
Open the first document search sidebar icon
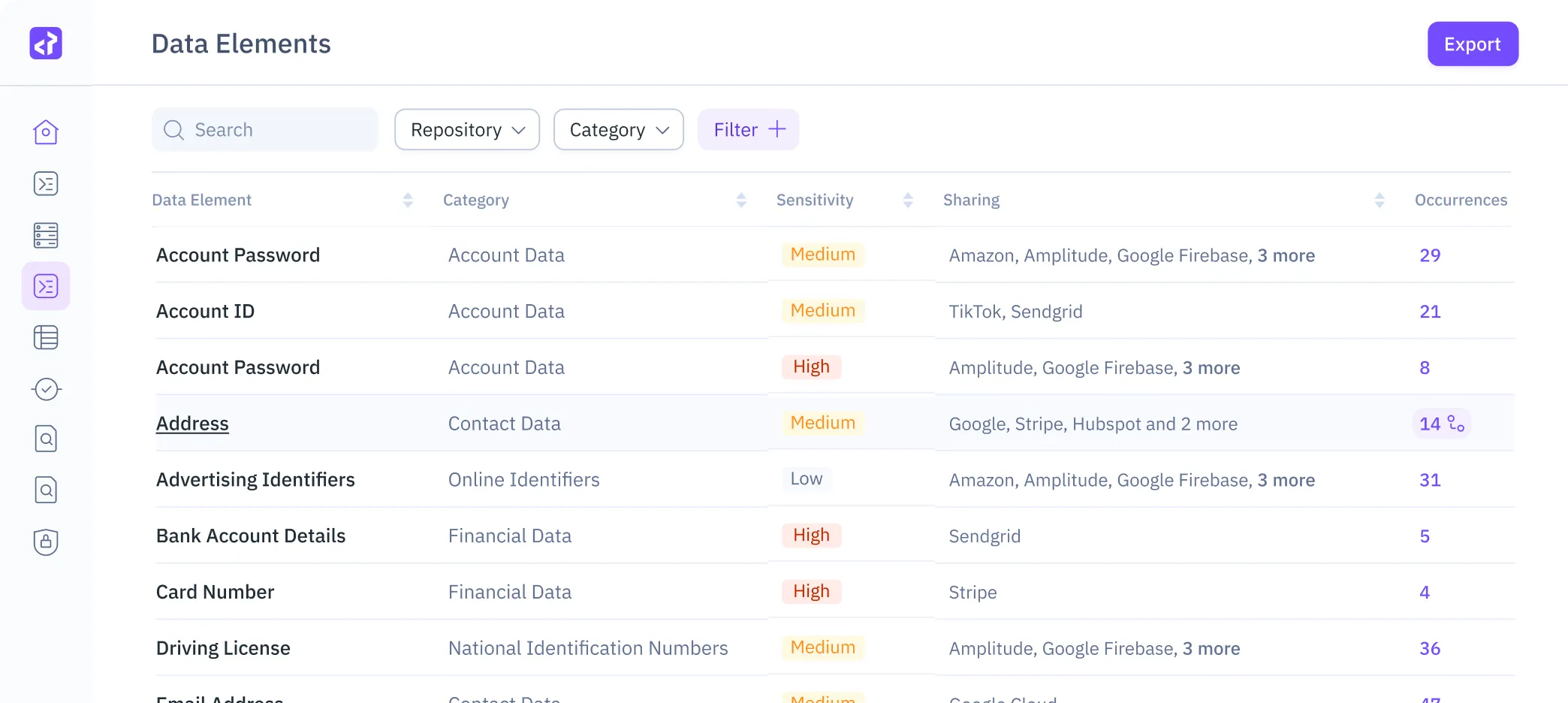46,438
